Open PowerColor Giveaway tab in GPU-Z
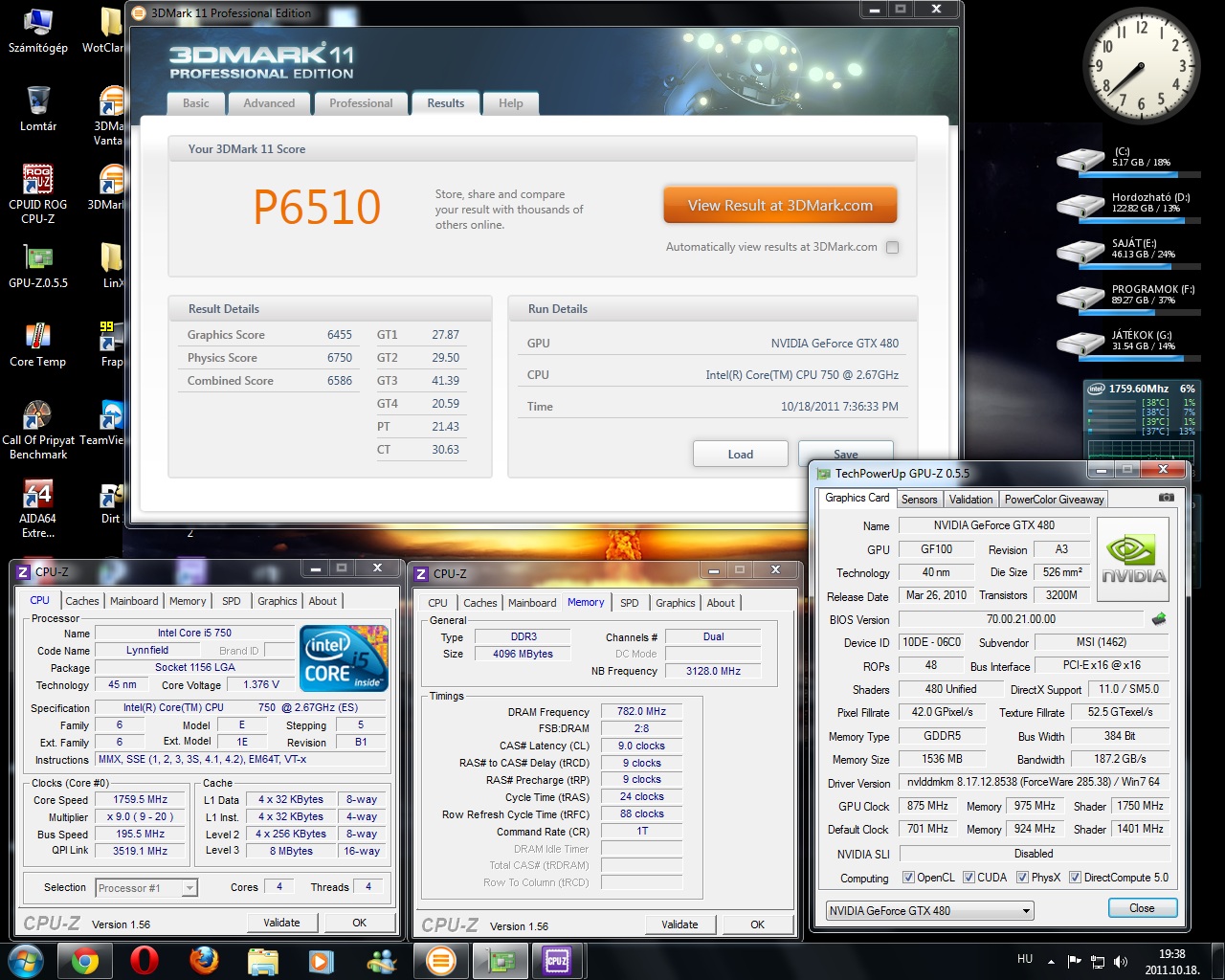The height and width of the screenshot is (980, 1225). click(1054, 499)
